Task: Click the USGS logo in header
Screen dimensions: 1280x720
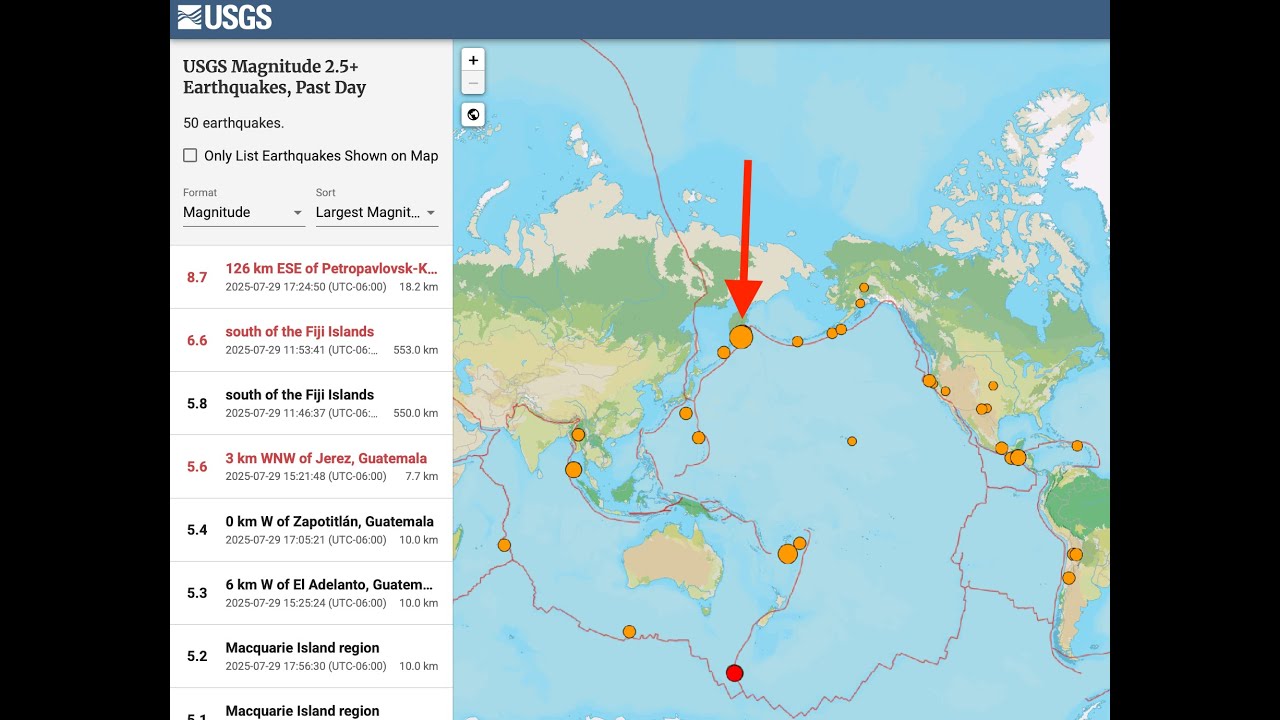Action: tap(225, 17)
